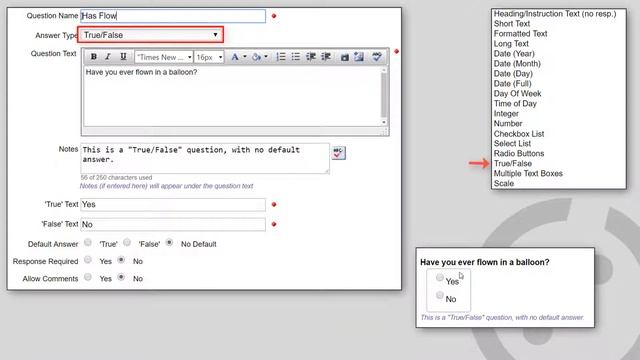
Task: Click the font color 'A' icon
Action: click(235, 57)
